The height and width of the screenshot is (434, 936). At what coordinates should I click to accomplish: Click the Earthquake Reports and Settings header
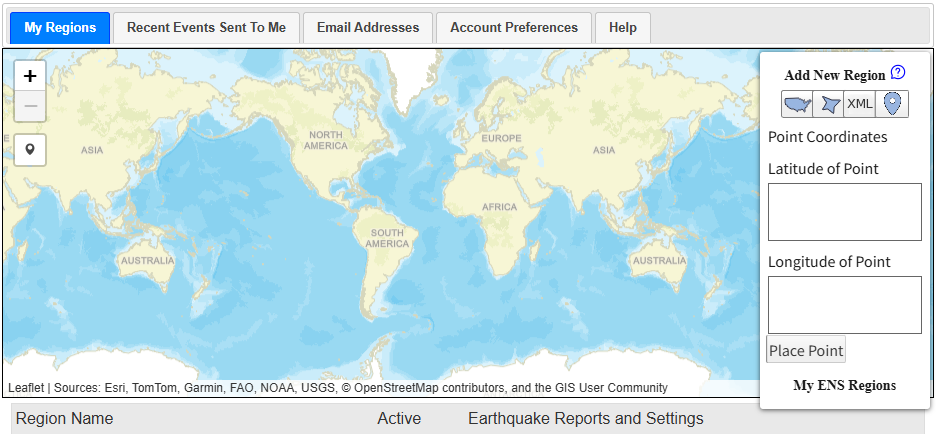click(586, 418)
